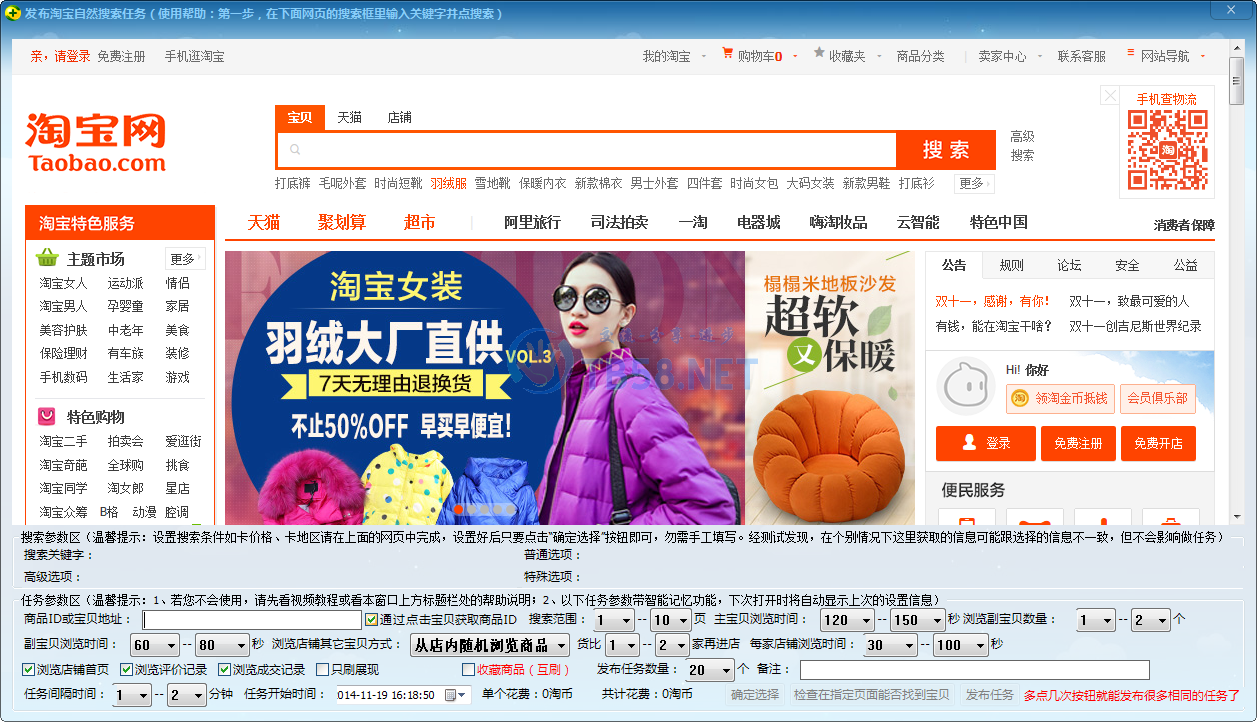The image size is (1257, 722).
Task: Switch to the 天猫 search tab
Action: coord(349,117)
